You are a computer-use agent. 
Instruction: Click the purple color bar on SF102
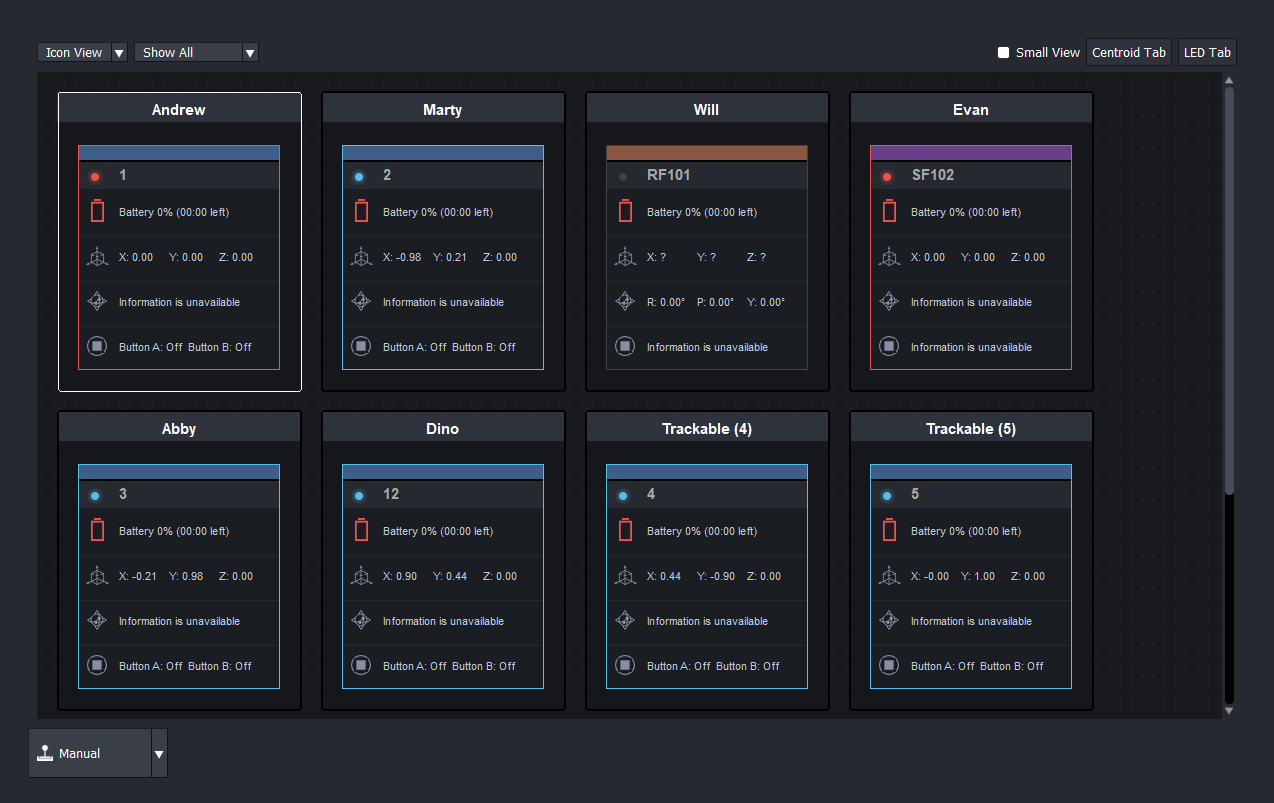(970, 151)
